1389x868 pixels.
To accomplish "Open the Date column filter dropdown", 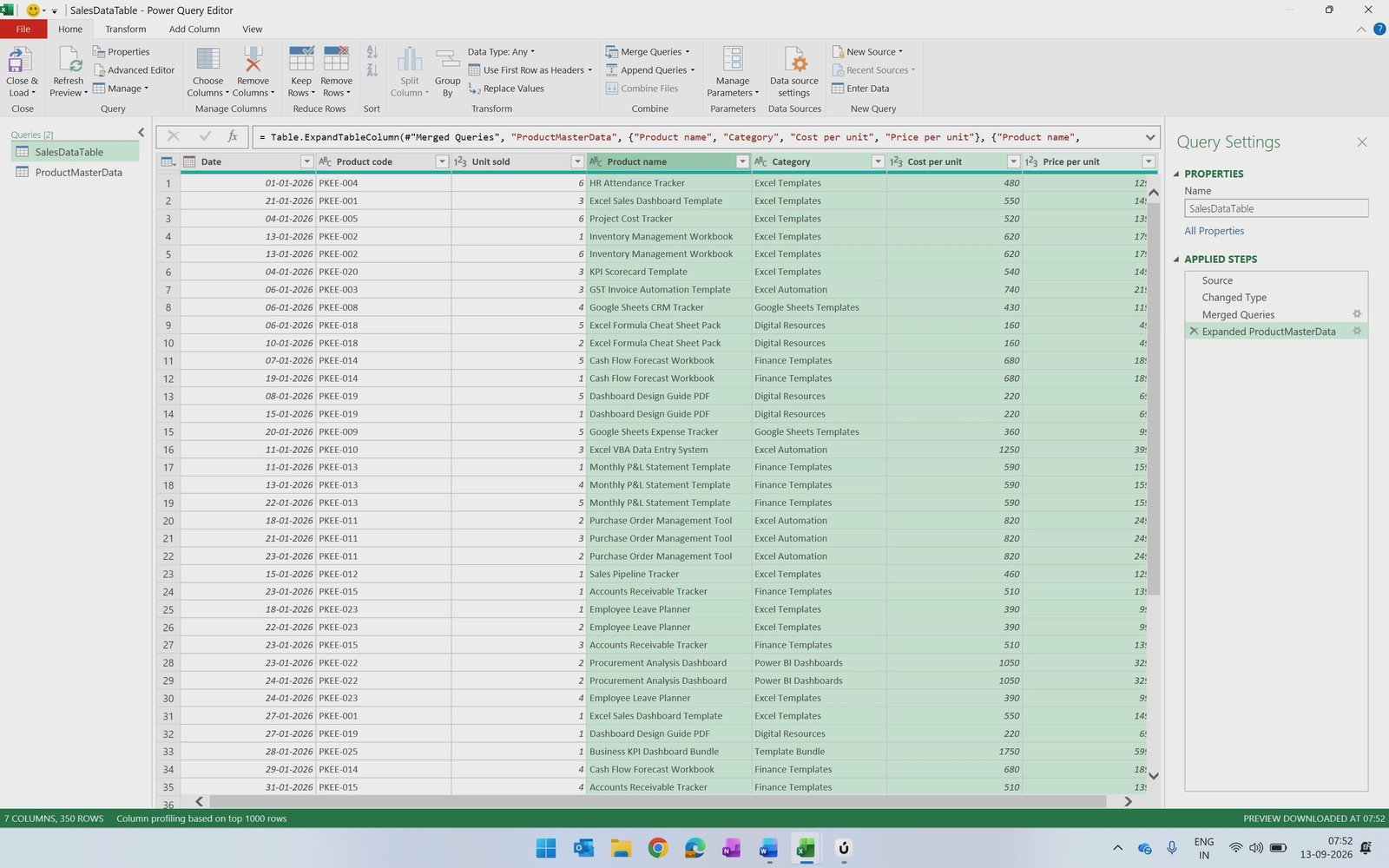I will (x=306, y=161).
